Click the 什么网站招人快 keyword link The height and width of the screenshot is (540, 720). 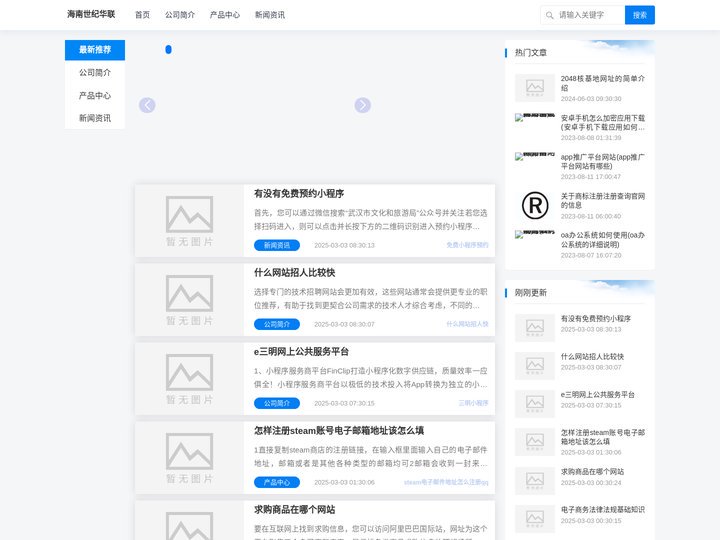467,324
